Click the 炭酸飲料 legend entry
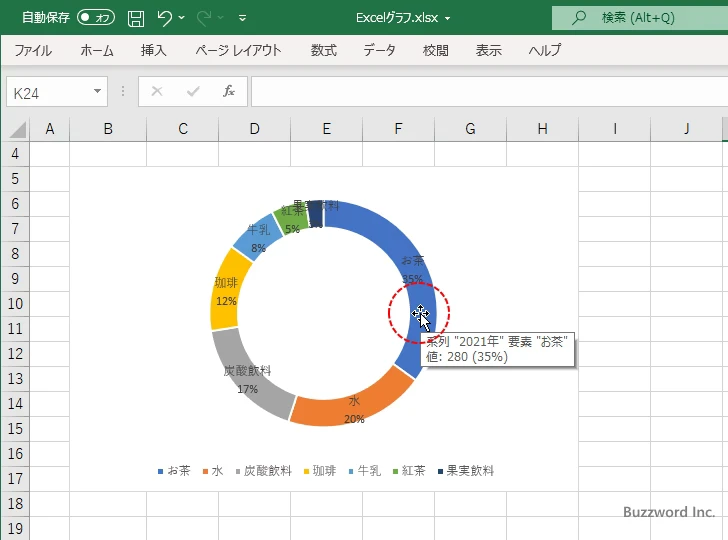728x540 pixels. (264, 471)
